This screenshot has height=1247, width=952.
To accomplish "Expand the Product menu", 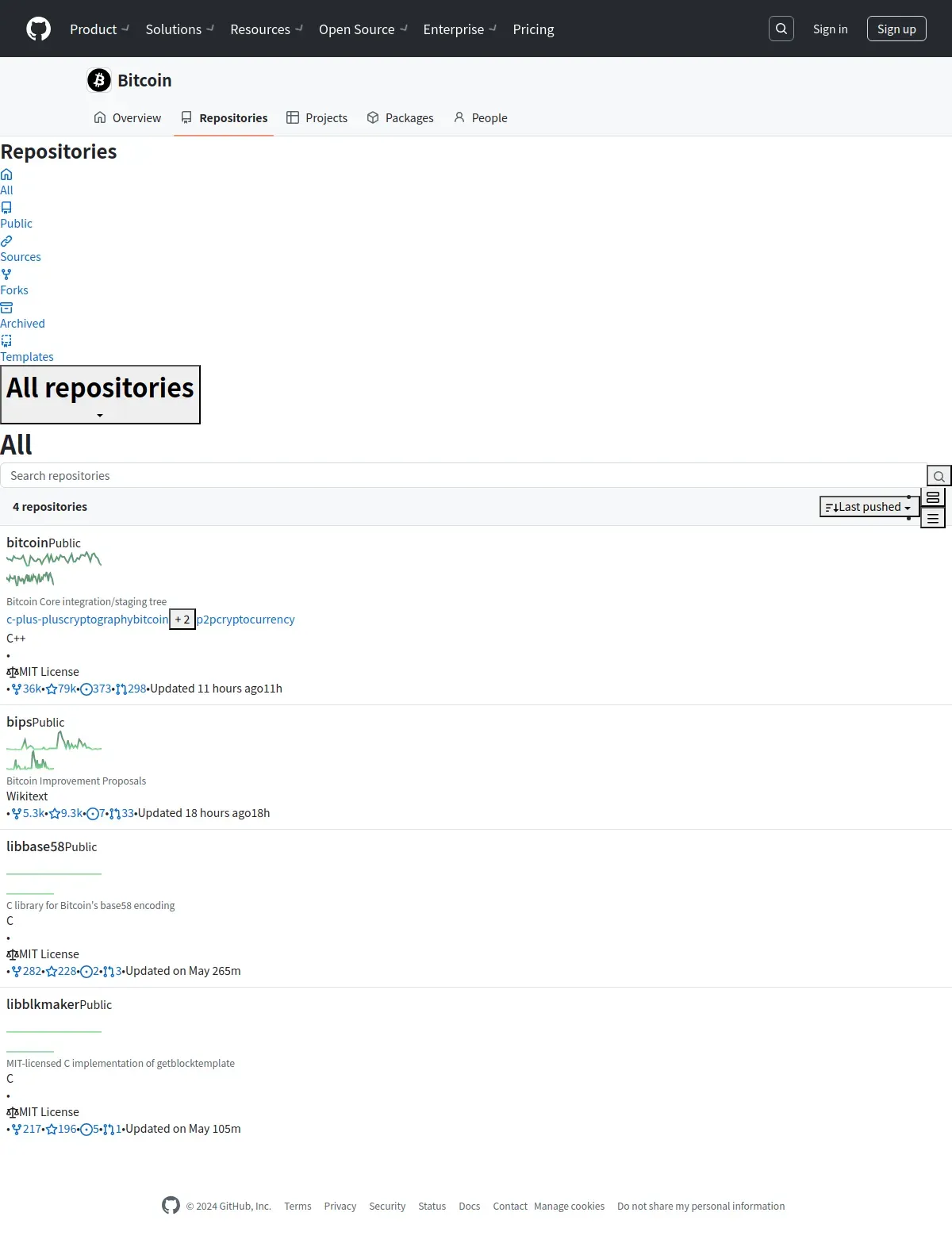I will (x=99, y=29).
